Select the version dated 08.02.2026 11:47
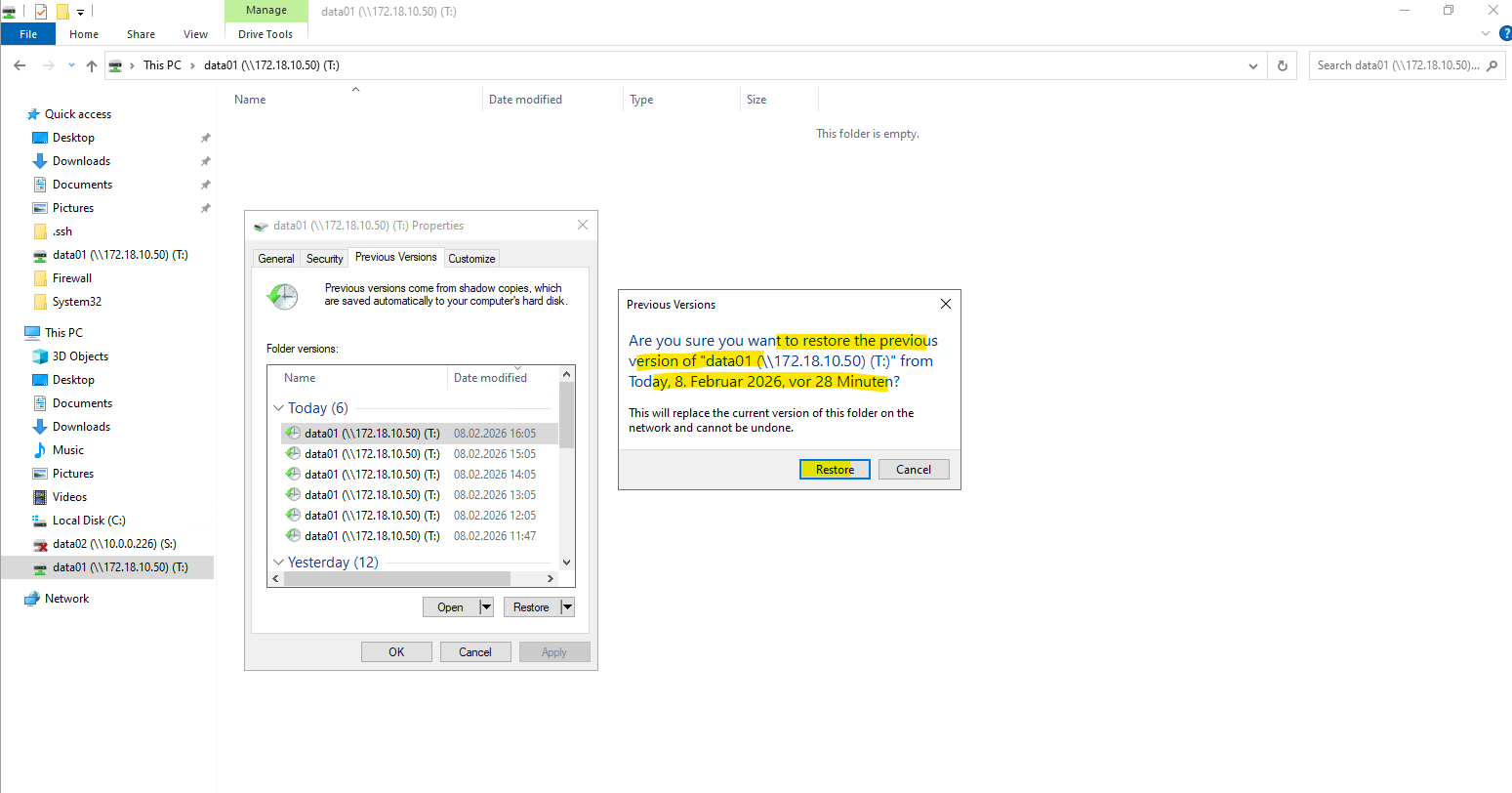The width and height of the screenshot is (1512, 793). pos(420,536)
